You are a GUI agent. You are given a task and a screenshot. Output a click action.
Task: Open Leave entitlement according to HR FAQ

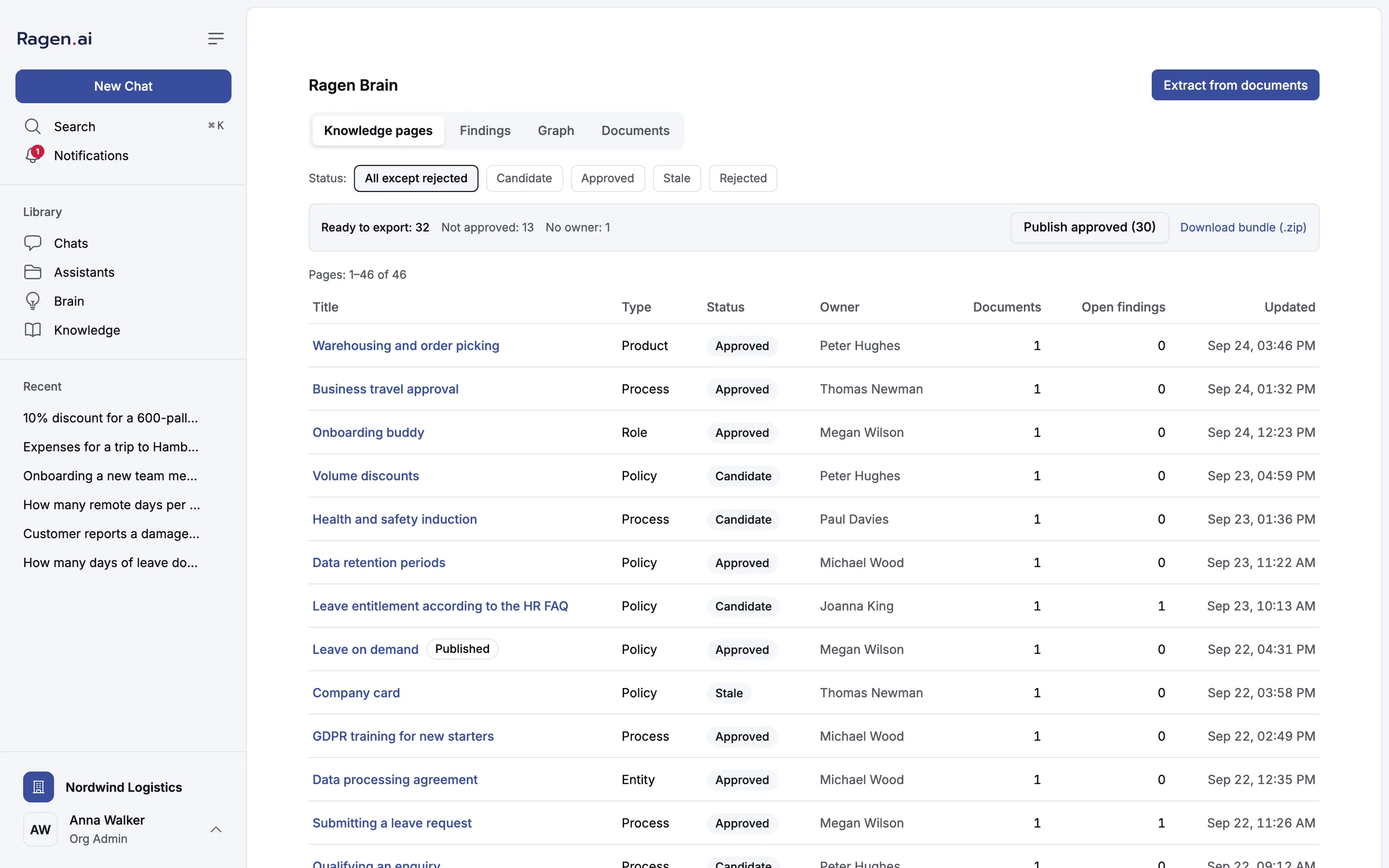440,606
